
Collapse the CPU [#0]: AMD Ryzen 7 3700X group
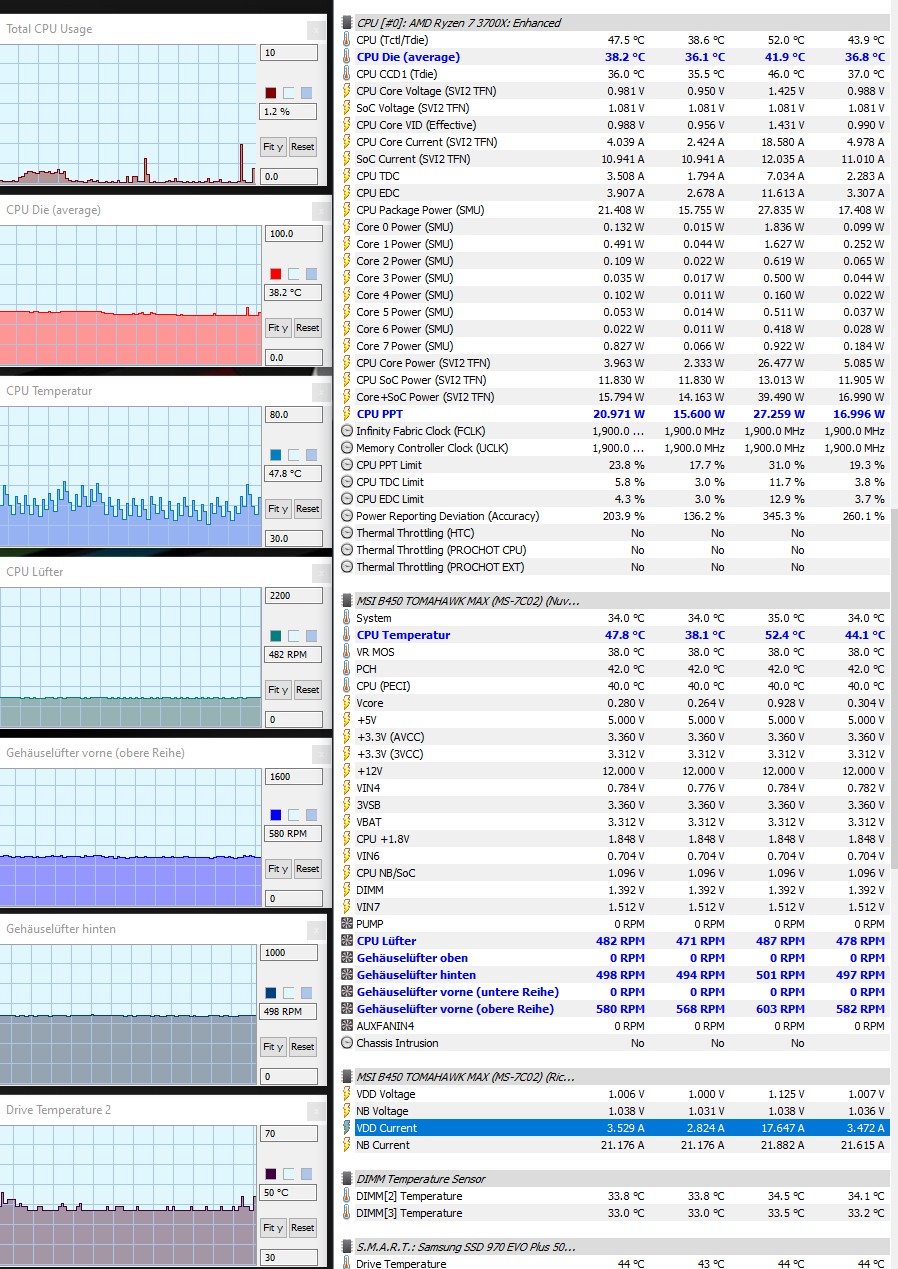(347, 22)
